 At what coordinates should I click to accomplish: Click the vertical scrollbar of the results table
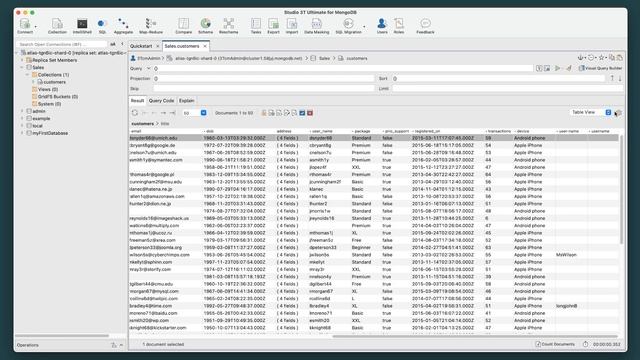coord(621,190)
